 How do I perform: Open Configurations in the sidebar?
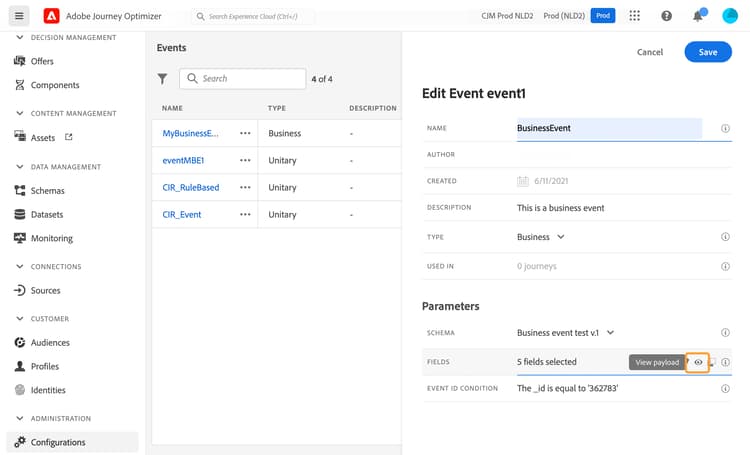point(58,442)
